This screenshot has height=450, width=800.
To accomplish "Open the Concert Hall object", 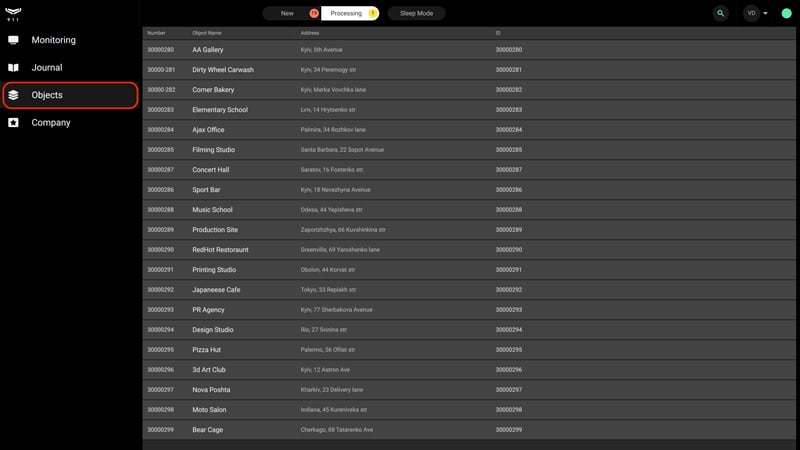I will pyautogui.click(x=469, y=169).
